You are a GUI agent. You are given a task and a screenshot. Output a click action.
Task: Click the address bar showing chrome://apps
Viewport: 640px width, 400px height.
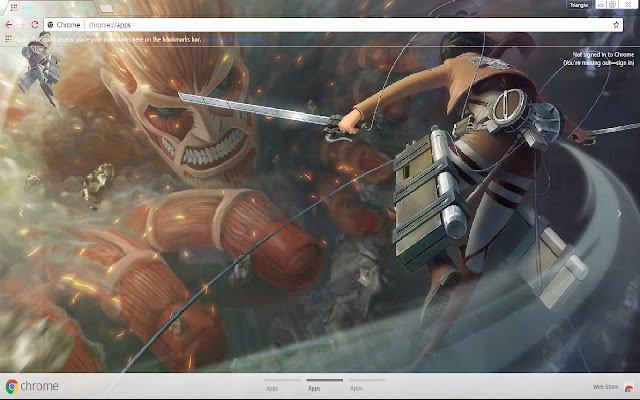pyautogui.click(x=333, y=25)
